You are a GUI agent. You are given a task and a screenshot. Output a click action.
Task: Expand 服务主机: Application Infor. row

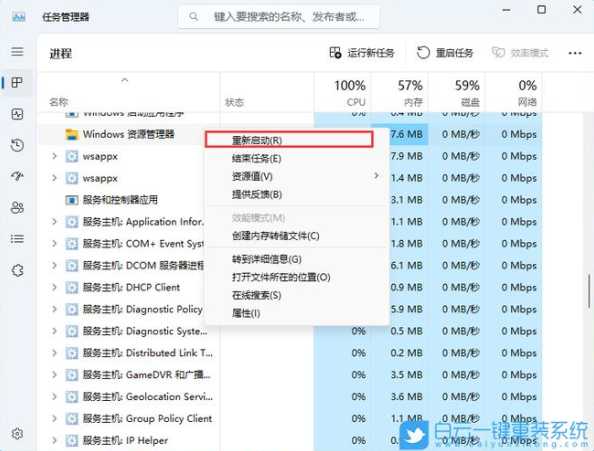(x=54, y=222)
